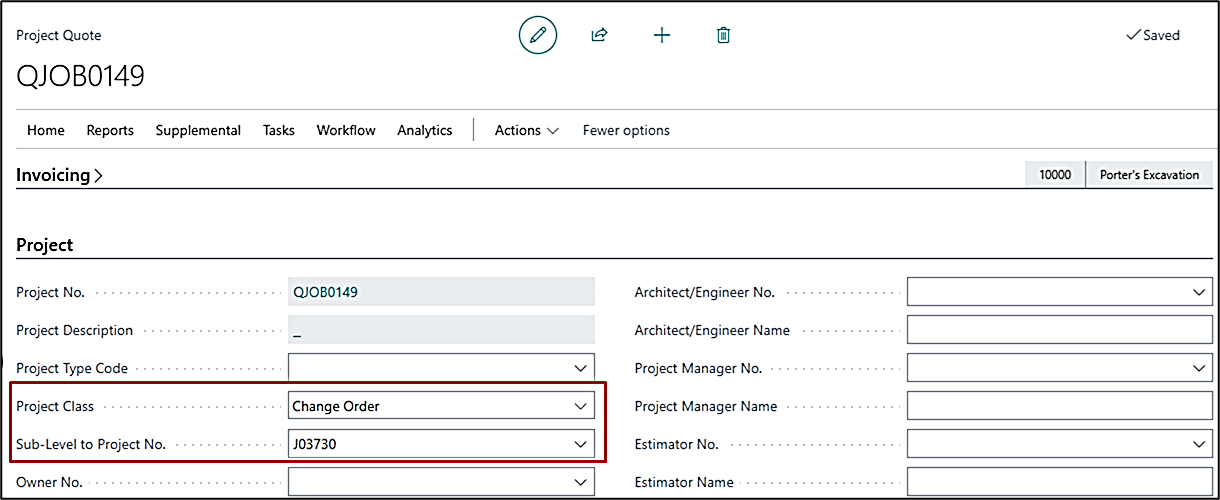The image size is (1220, 500).
Task: Expand the Invoicing section header
Action: click(x=60, y=175)
